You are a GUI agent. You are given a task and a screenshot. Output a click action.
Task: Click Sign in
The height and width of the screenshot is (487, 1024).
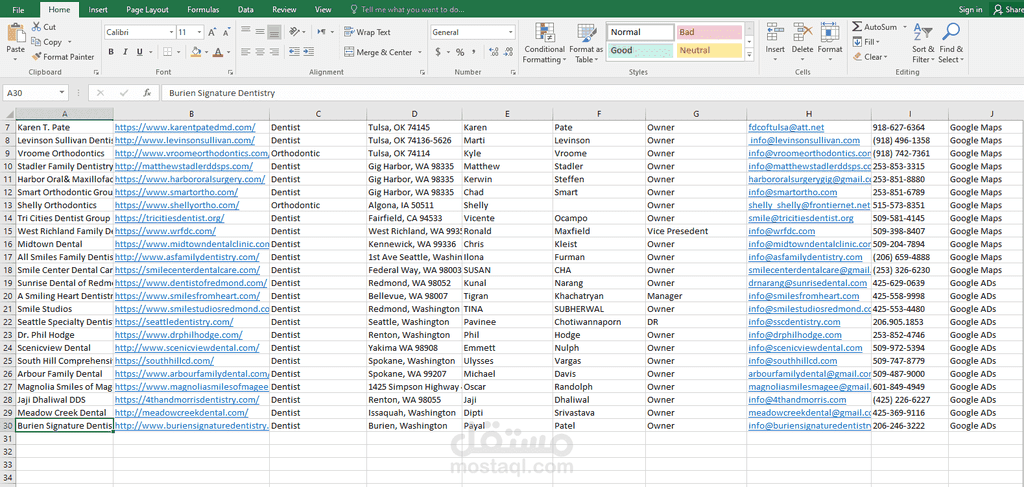tap(970, 9)
